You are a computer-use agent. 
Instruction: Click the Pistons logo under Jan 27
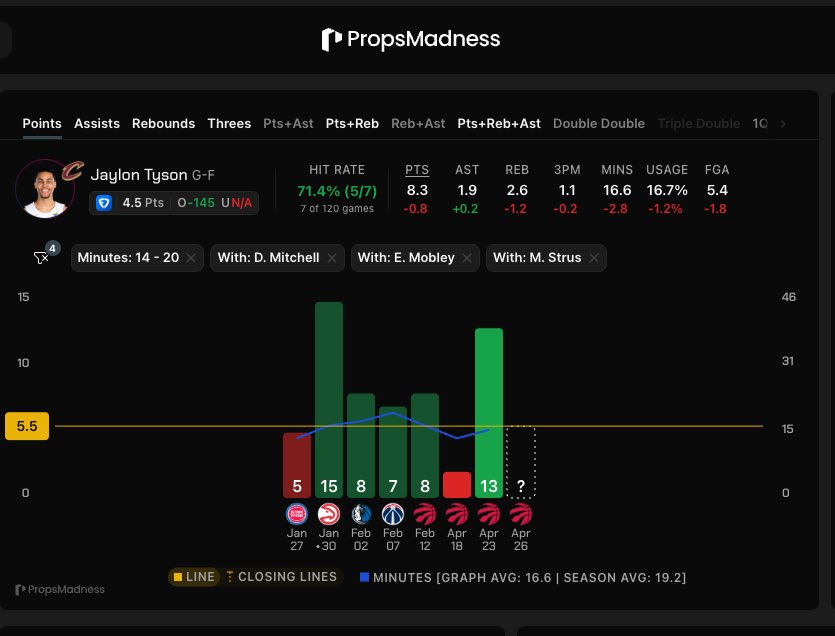pyautogui.click(x=297, y=515)
